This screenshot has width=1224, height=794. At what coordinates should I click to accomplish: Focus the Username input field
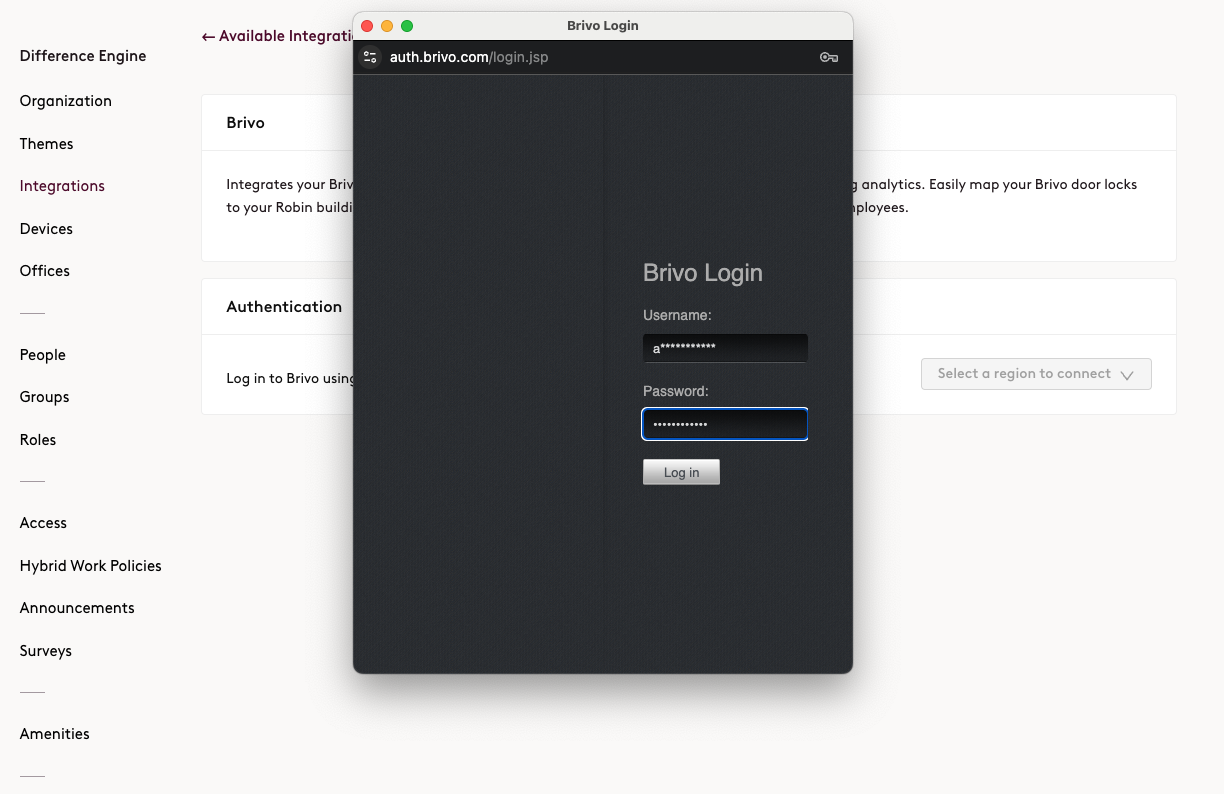click(x=725, y=348)
